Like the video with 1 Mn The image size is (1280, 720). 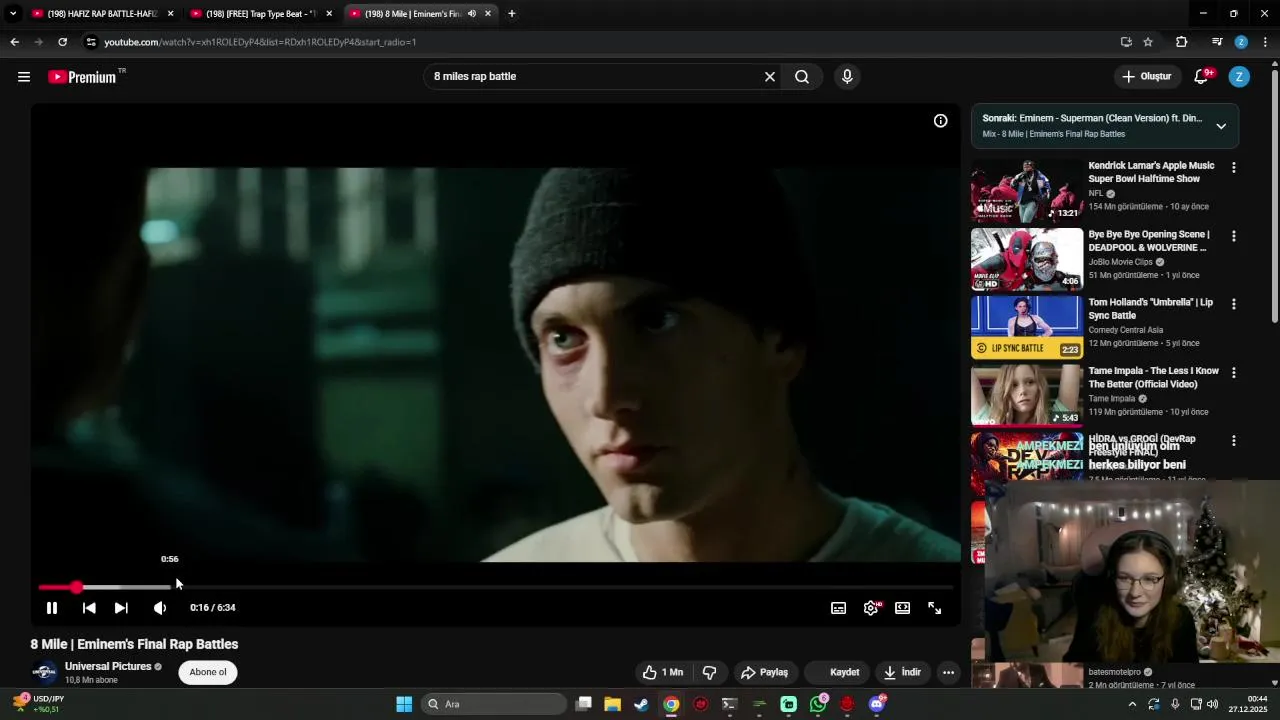[663, 672]
